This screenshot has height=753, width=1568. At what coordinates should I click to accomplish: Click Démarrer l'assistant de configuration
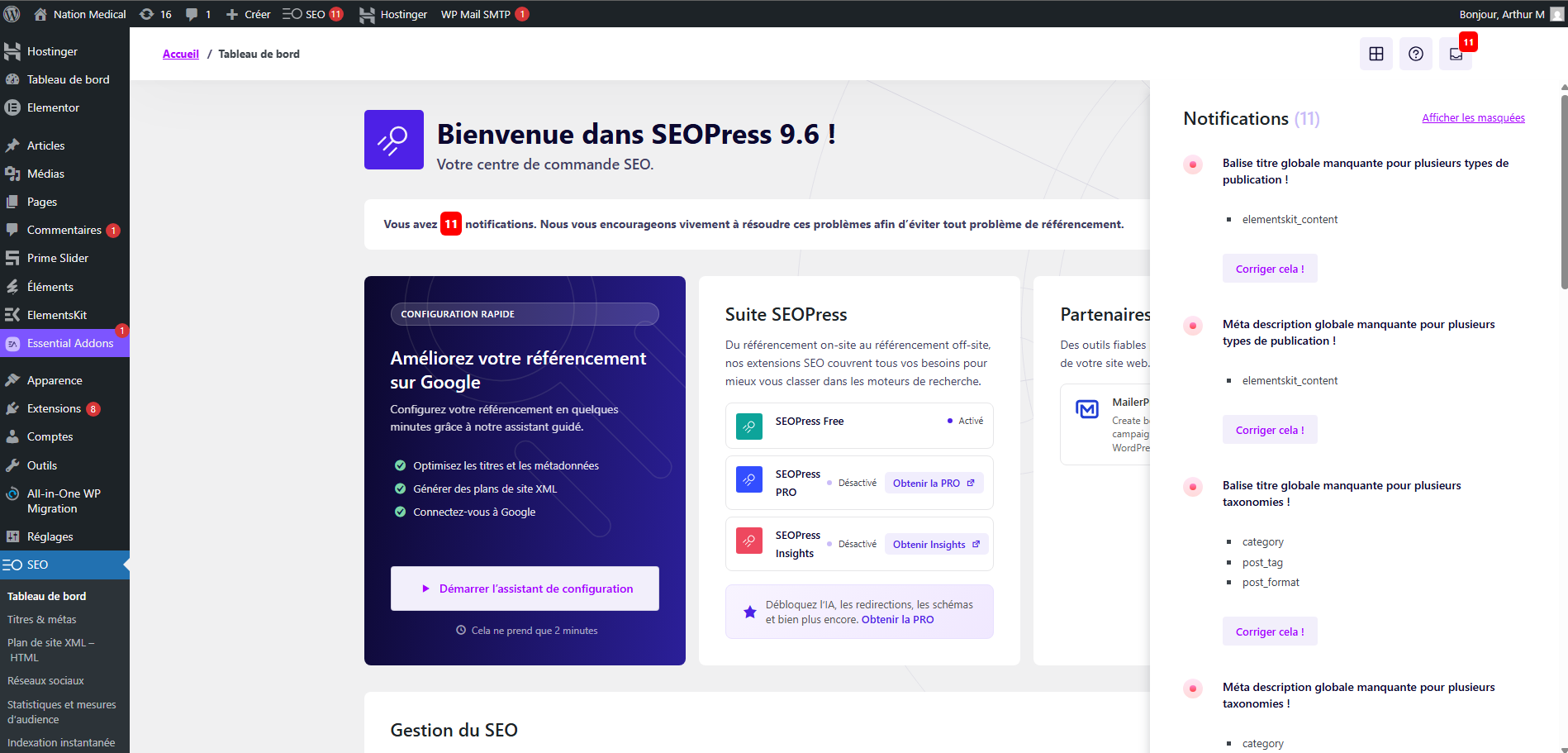click(524, 588)
